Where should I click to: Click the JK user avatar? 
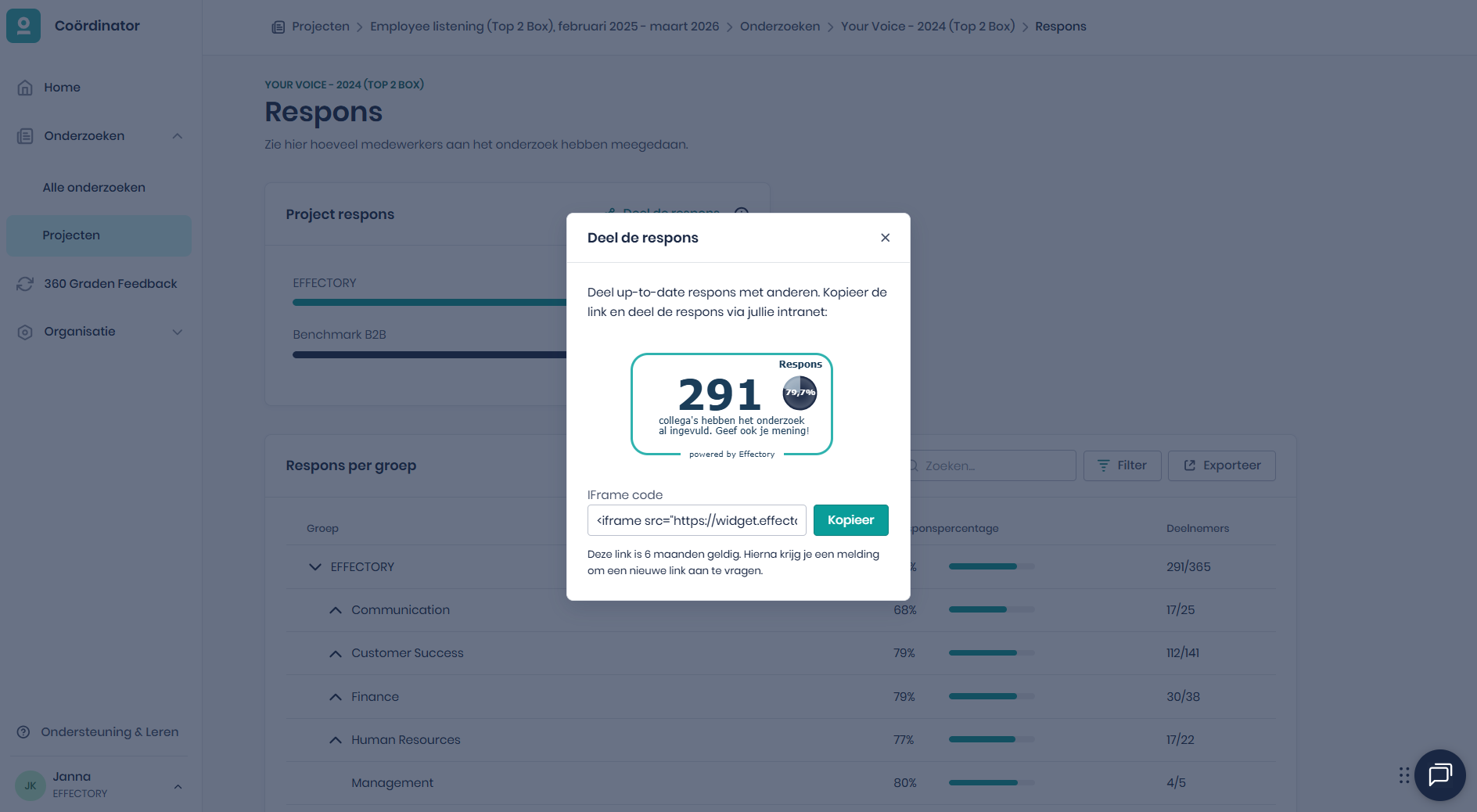pos(31,785)
